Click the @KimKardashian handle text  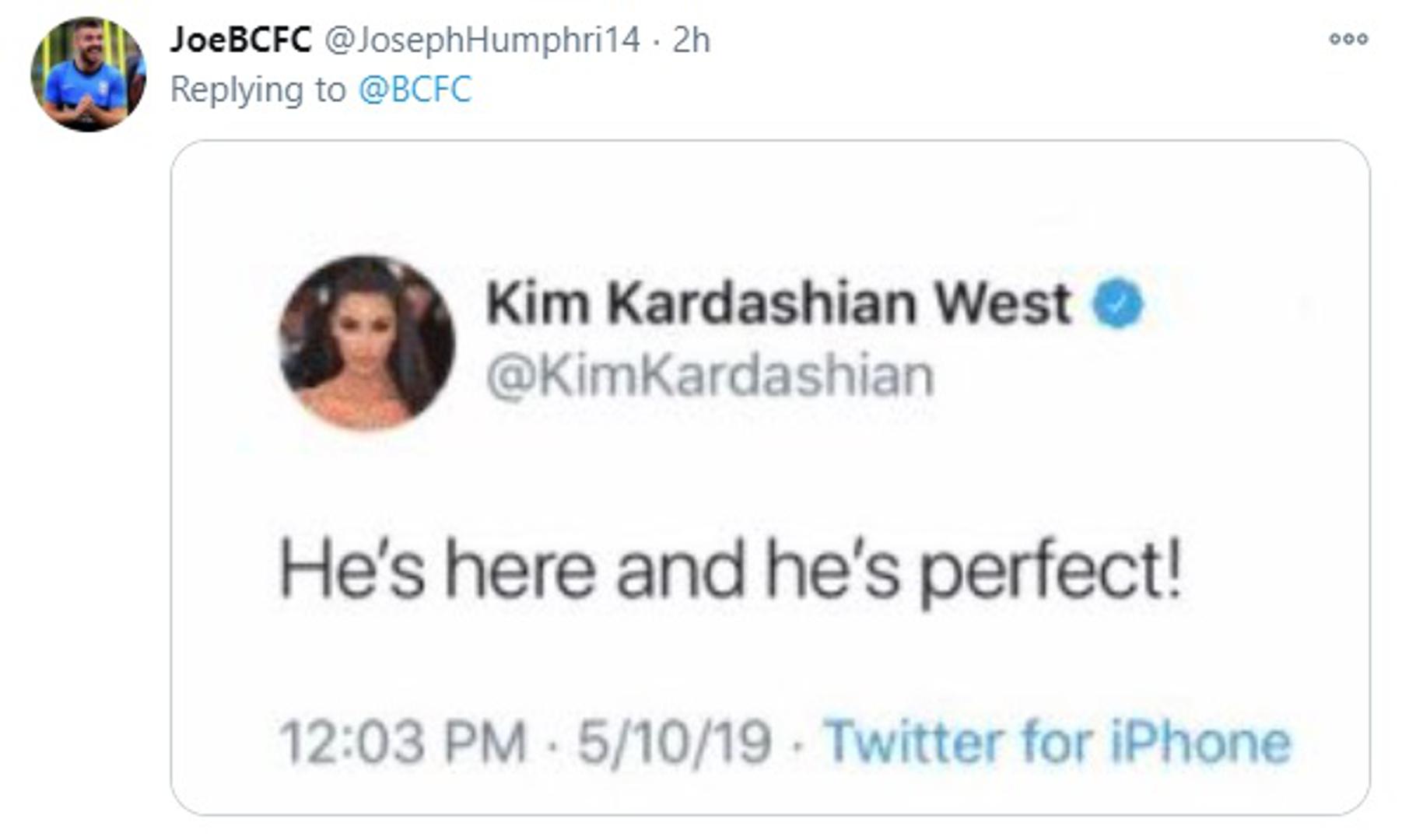pyautogui.click(x=710, y=376)
